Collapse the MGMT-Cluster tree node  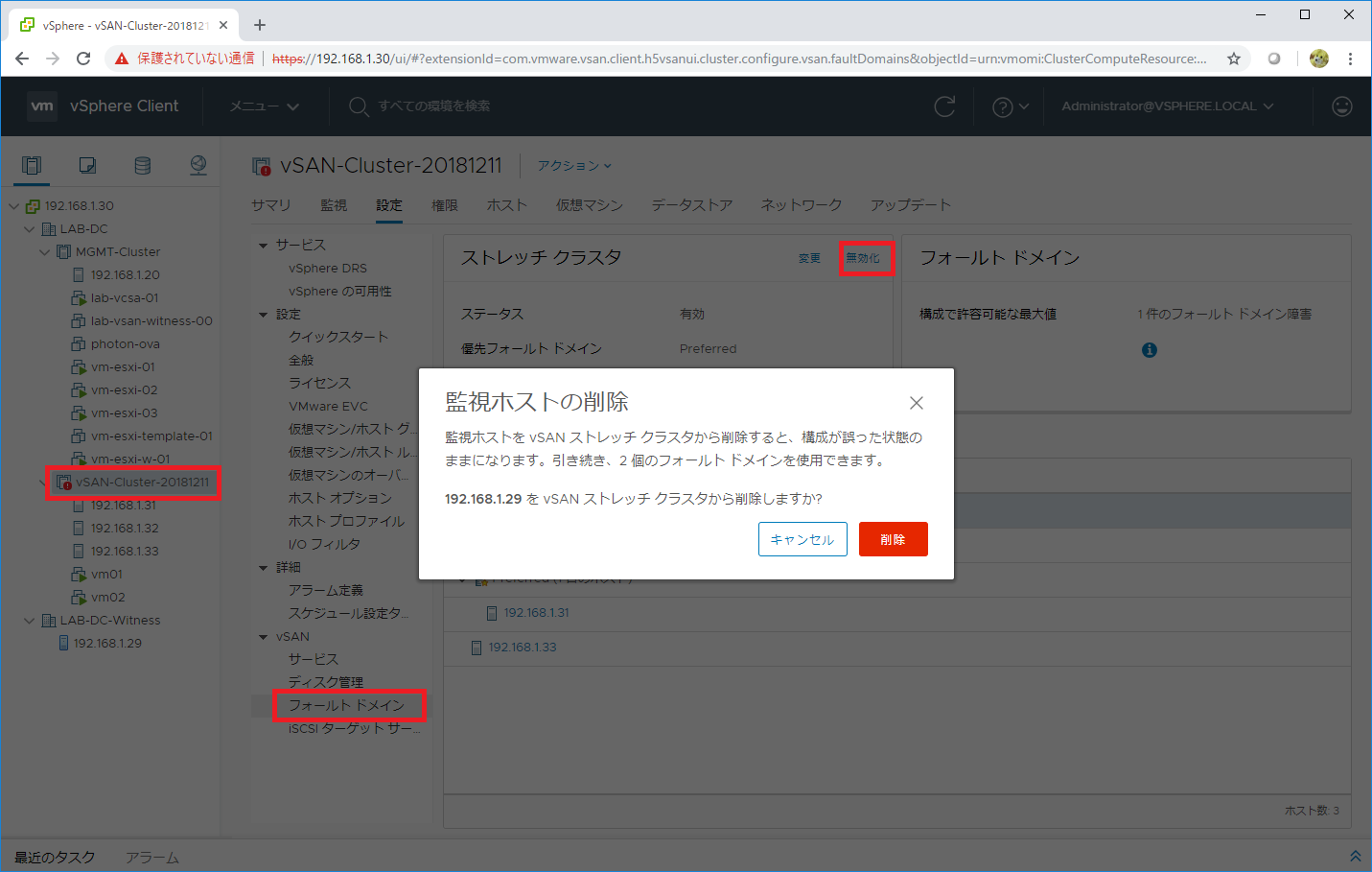pos(44,251)
